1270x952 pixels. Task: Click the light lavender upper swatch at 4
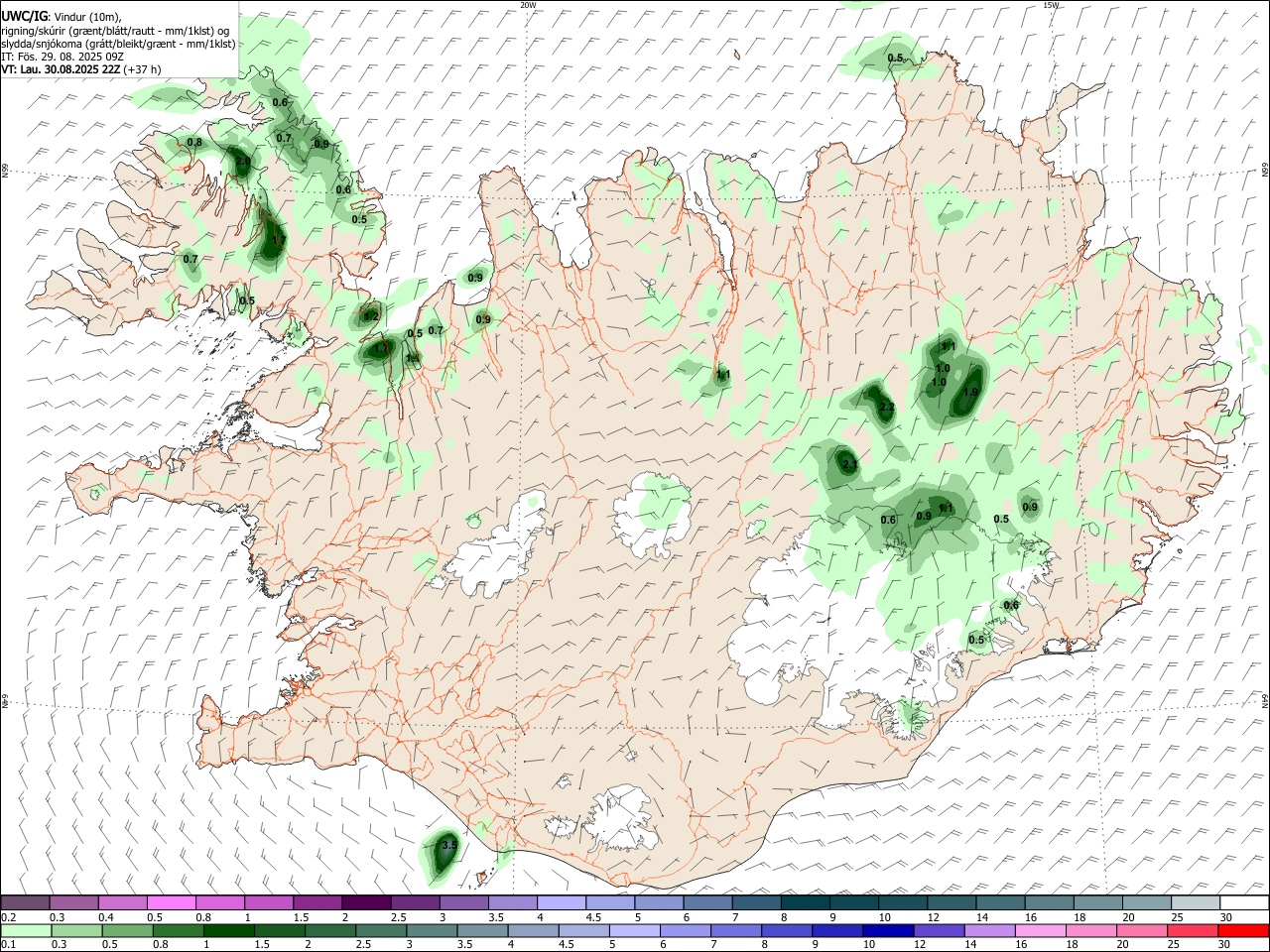(x=561, y=902)
